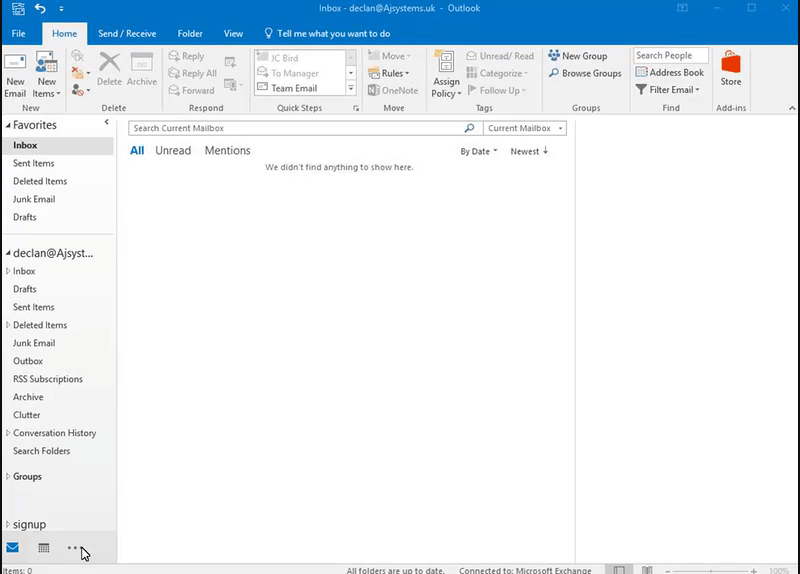Open the Store add-ins
The width and height of the screenshot is (800, 574).
tap(731, 68)
